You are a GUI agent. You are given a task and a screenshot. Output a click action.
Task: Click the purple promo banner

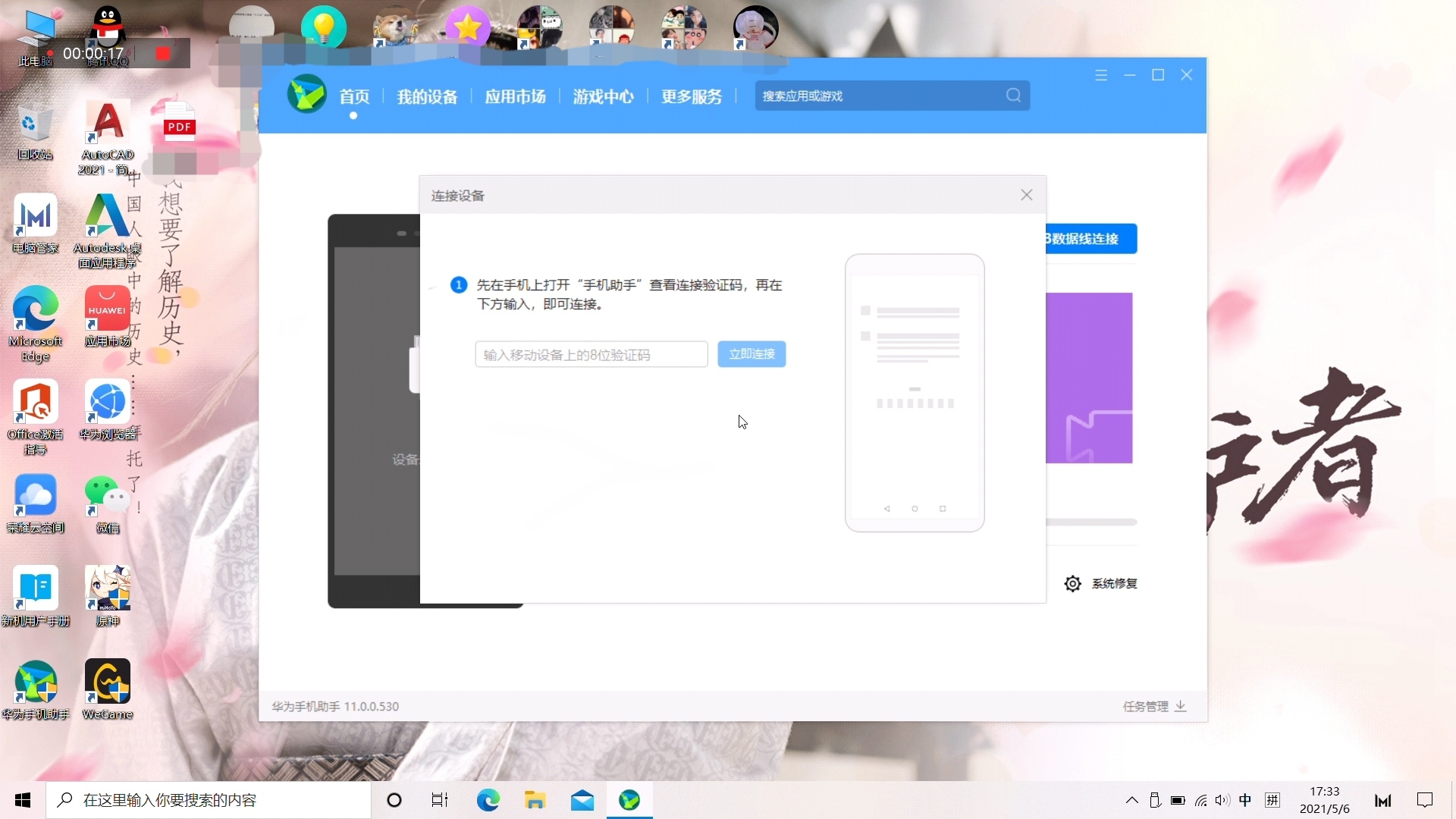[1089, 378]
